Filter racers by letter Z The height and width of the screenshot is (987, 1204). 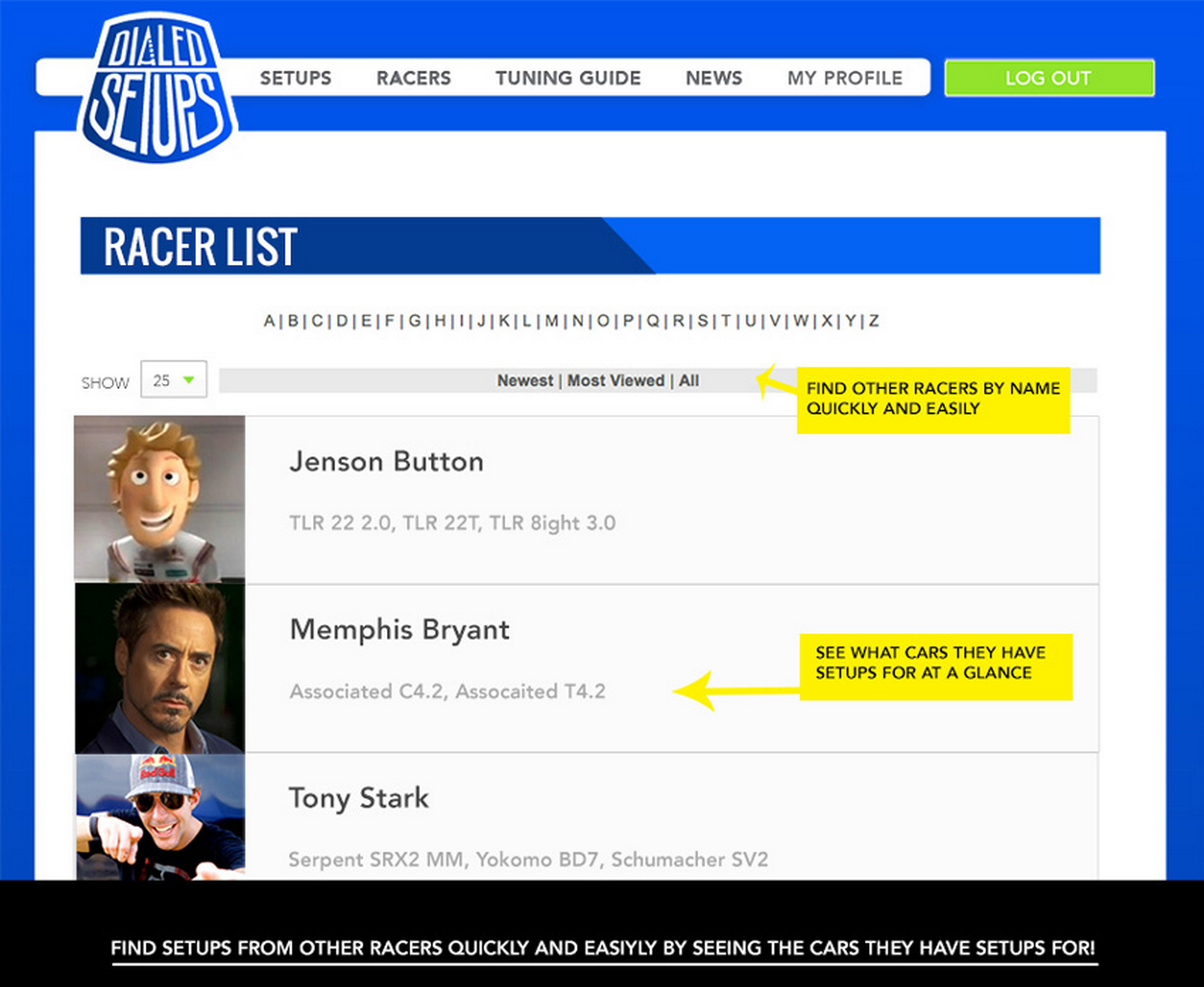tap(874, 321)
